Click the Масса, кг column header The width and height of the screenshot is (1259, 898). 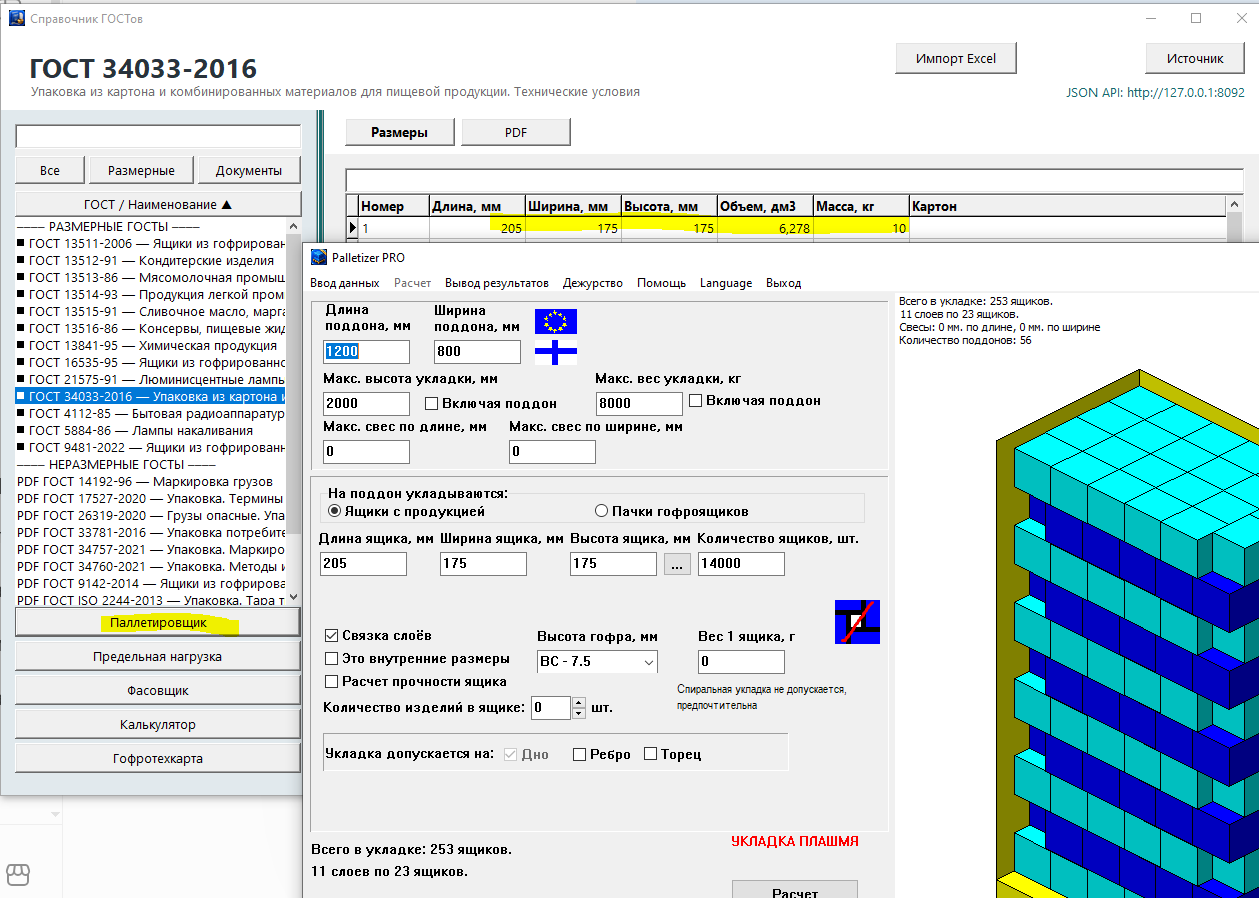[x=861, y=206]
